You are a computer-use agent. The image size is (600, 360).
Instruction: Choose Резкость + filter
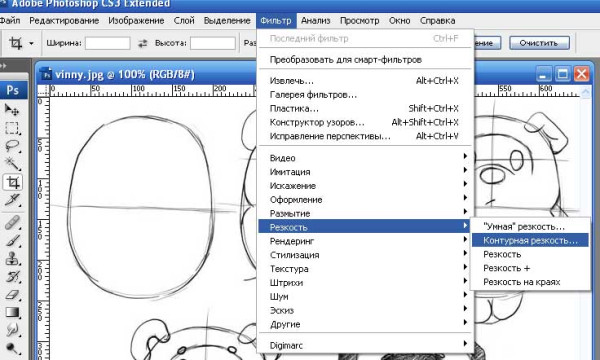tap(530, 268)
